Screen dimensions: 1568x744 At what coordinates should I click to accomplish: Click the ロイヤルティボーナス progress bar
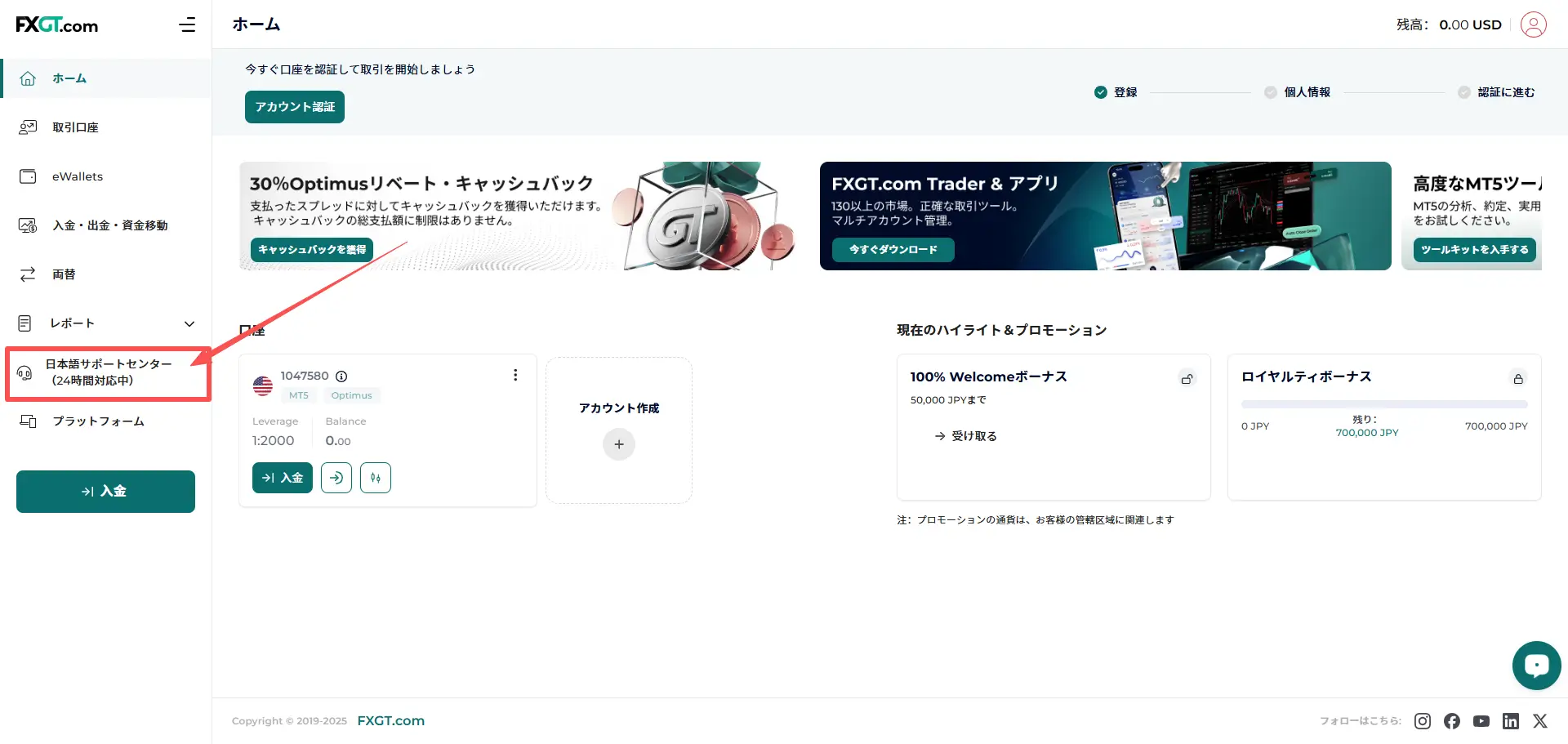[1384, 404]
